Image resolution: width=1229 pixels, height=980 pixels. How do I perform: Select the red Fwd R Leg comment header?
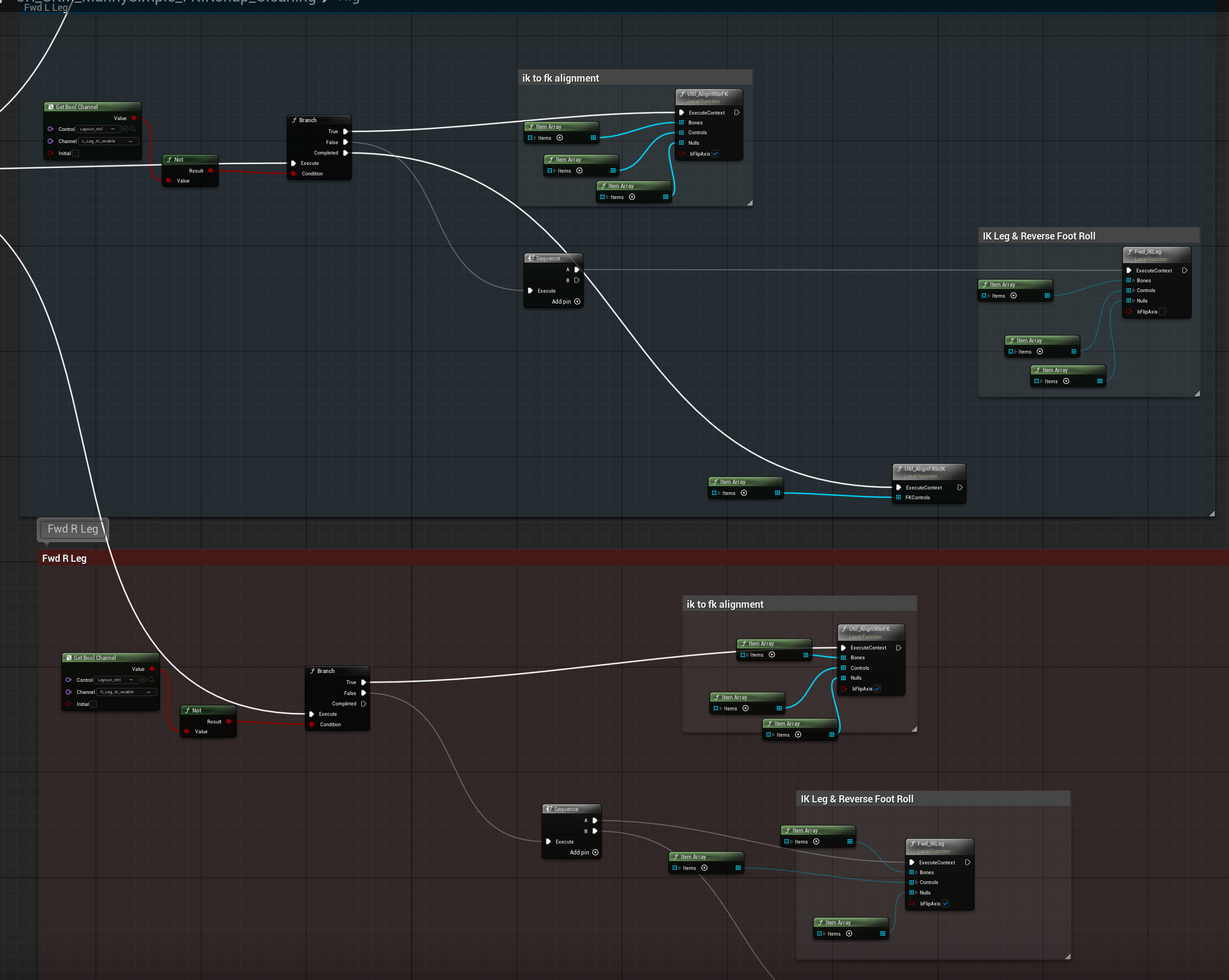633,558
